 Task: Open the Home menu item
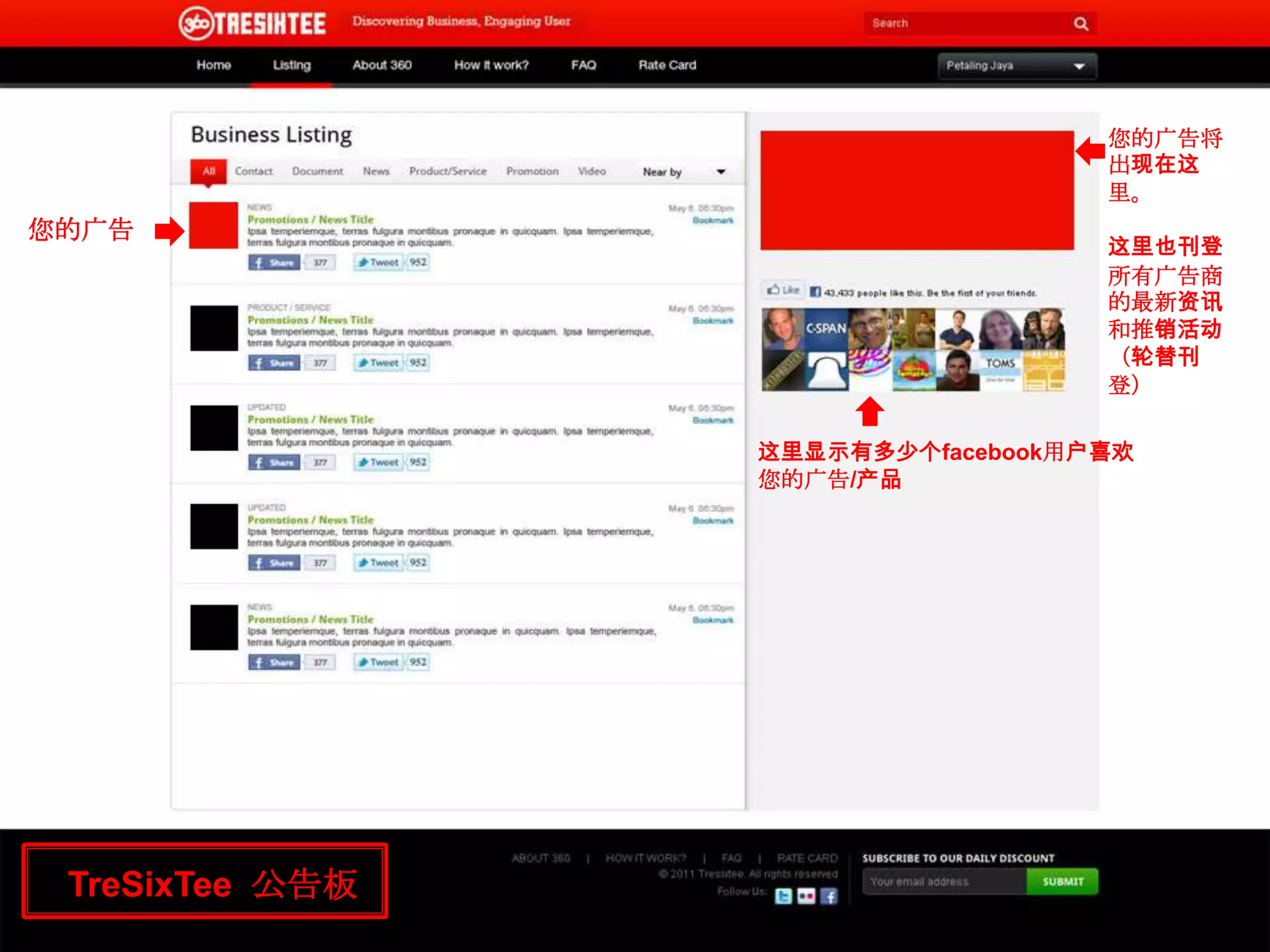(x=214, y=65)
